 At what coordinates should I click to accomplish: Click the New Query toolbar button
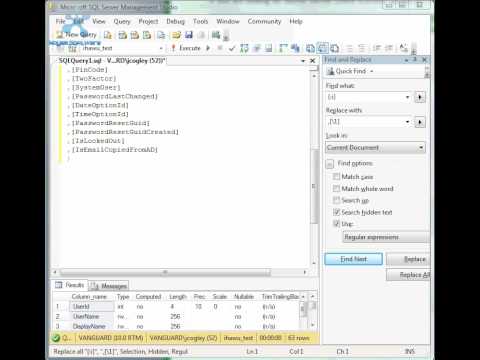click(77, 35)
